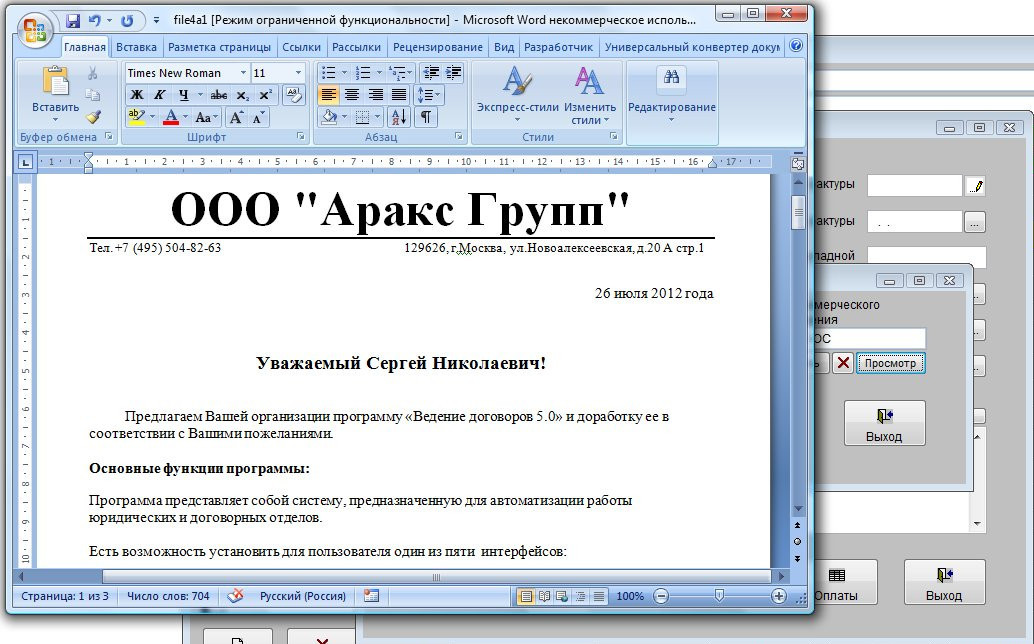Click the word count Число слов: 704
The image size is (1034, 644).
[167, 596]
